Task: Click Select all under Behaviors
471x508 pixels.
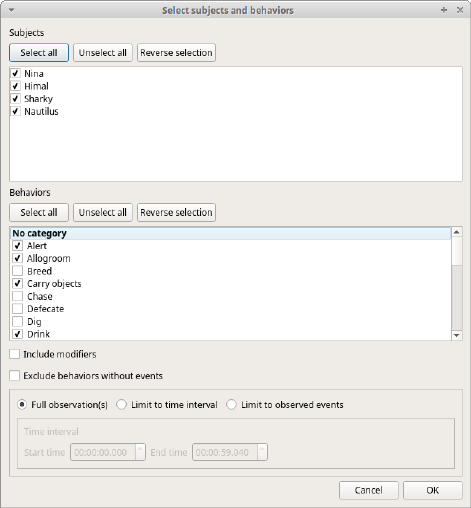Action: 39,212
